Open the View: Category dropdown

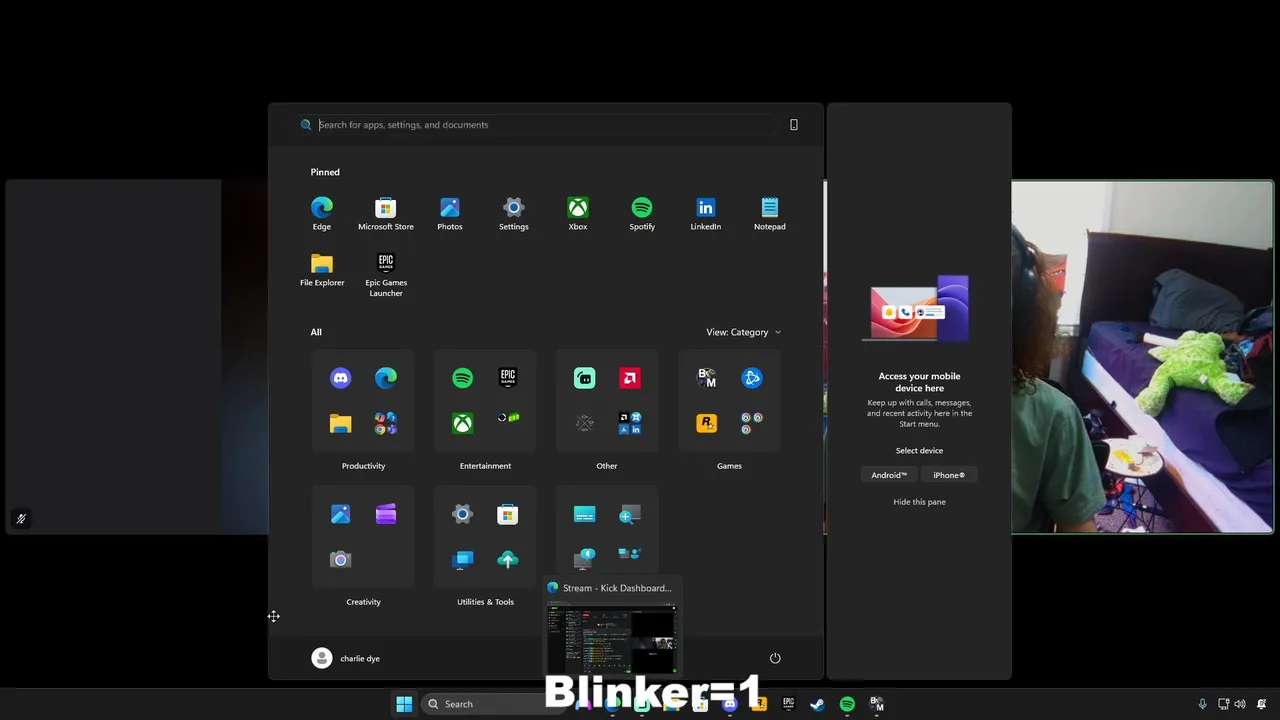tap(743, 332)
